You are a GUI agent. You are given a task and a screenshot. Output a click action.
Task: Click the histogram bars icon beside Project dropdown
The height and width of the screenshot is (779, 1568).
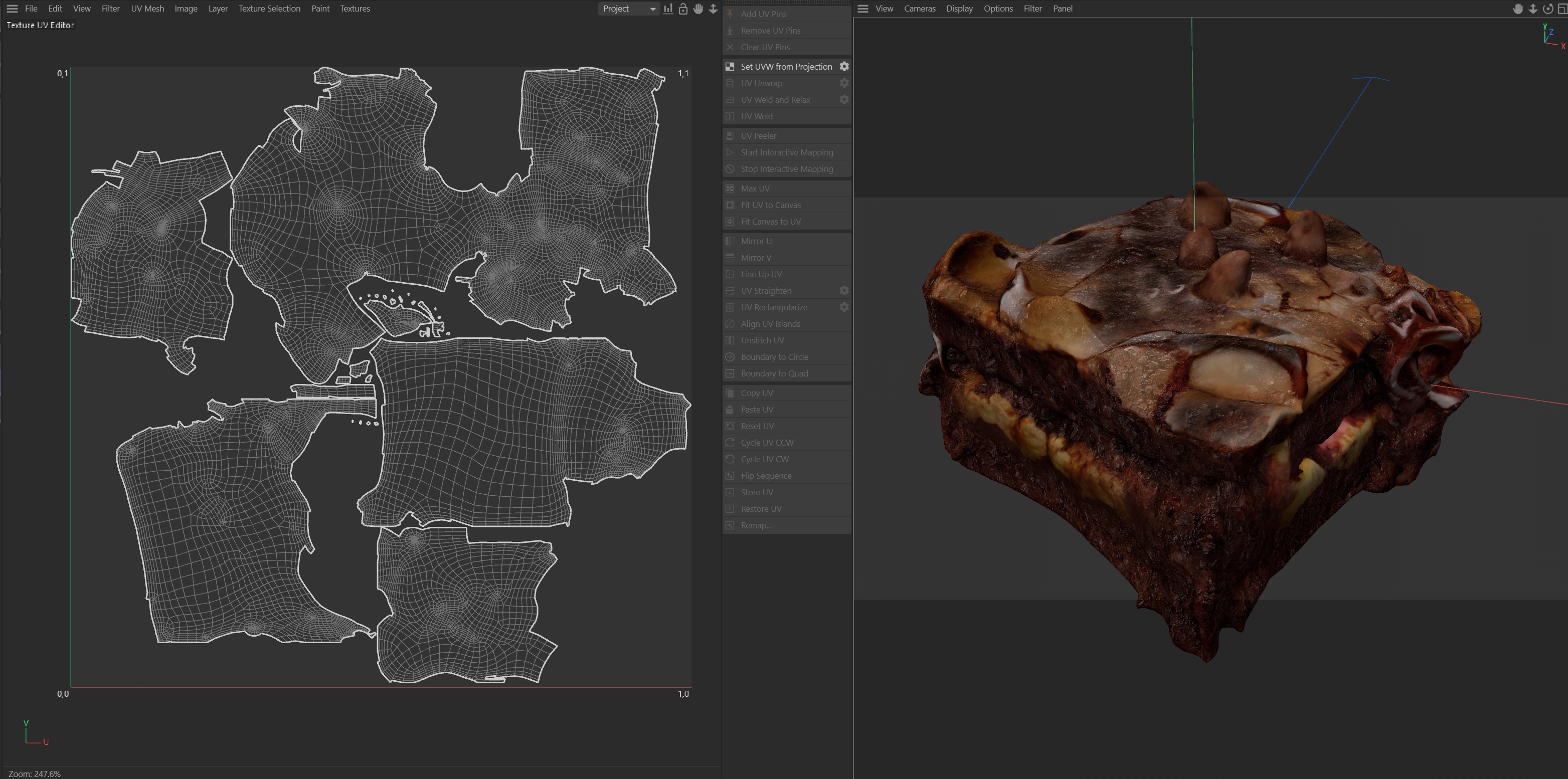668,9
